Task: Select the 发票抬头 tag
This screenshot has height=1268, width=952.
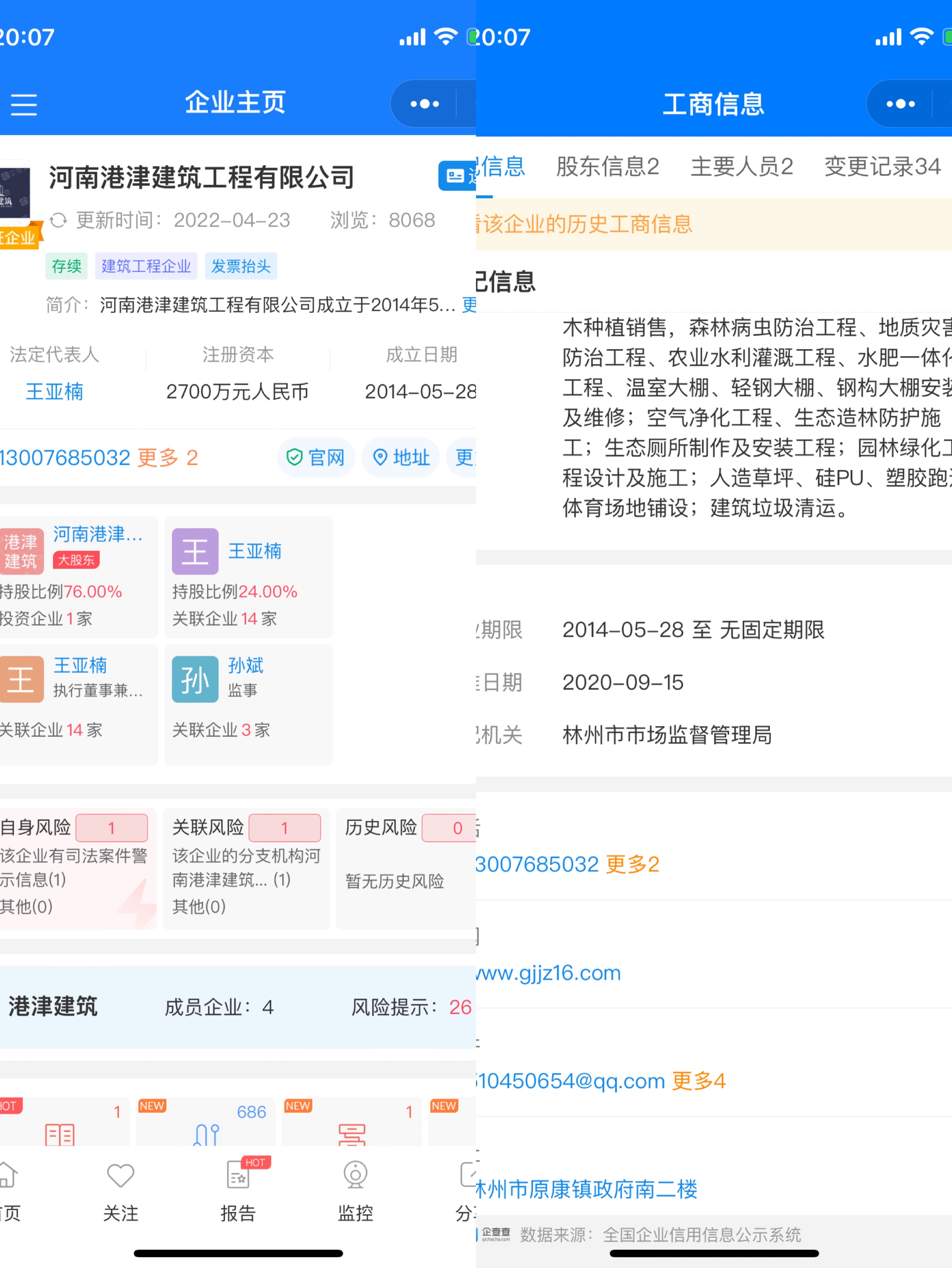Action: pos(241,266)
